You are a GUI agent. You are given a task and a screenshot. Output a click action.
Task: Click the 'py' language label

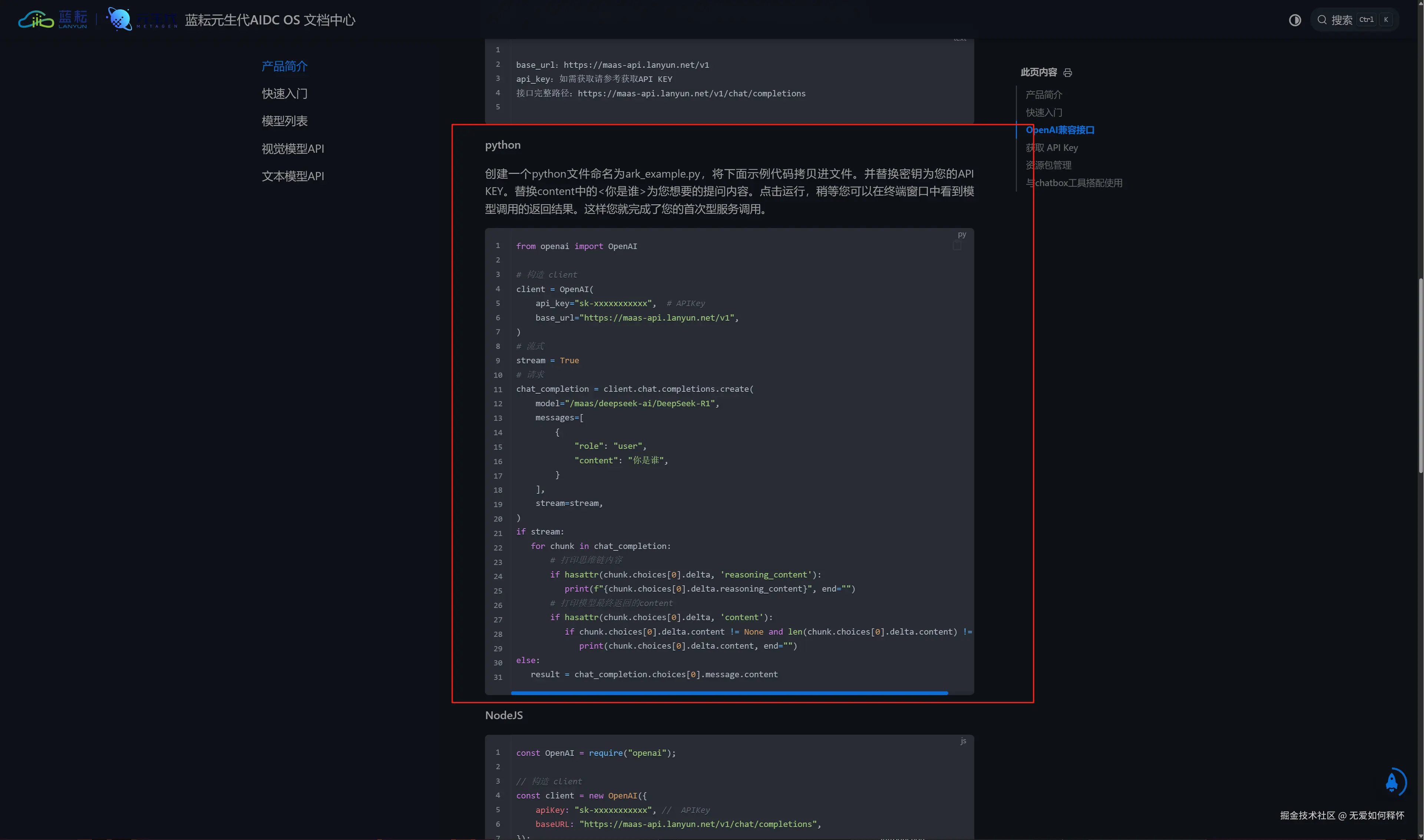962,234
